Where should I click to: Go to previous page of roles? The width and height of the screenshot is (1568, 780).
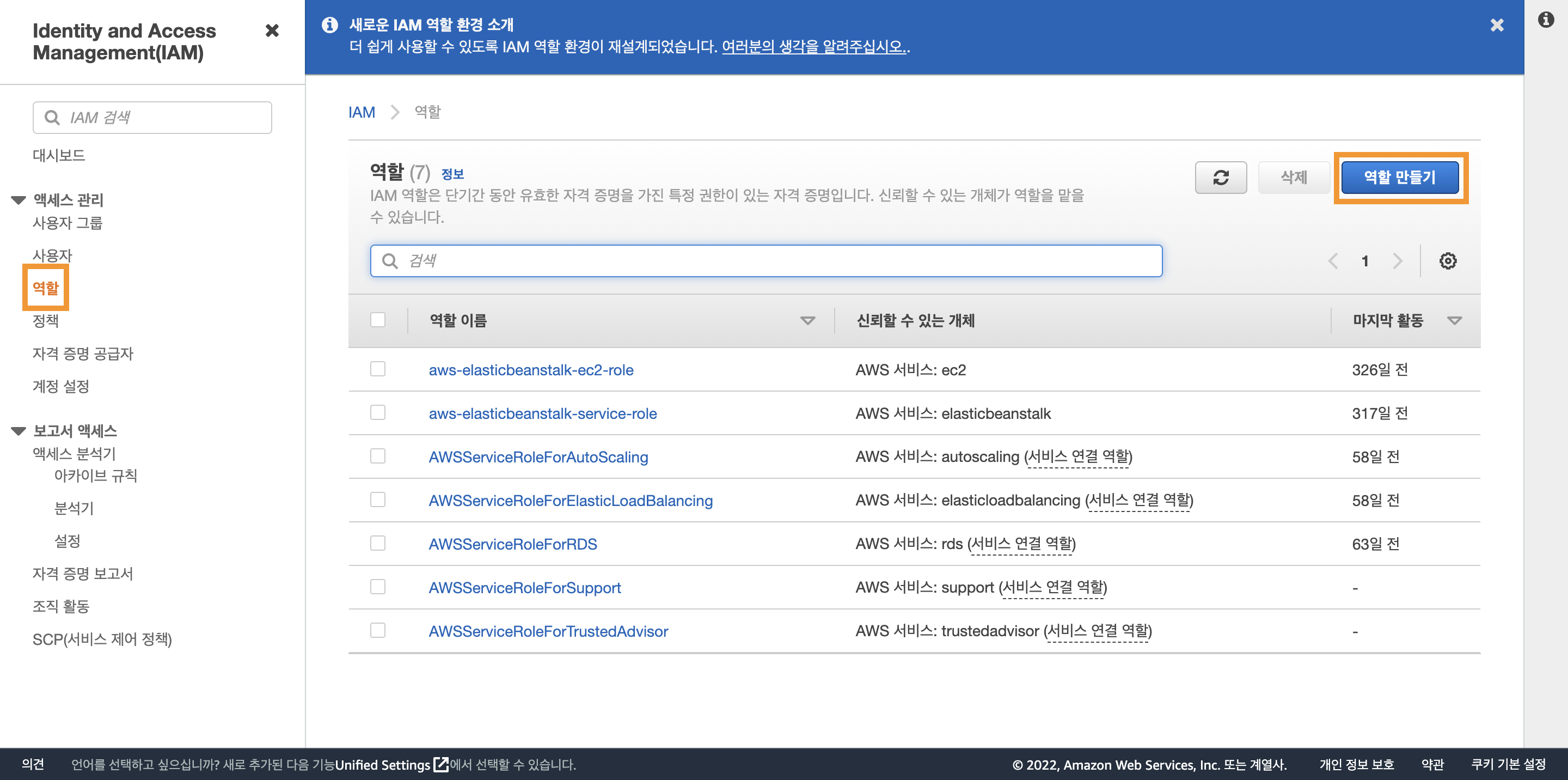[x=1333, y=261]
